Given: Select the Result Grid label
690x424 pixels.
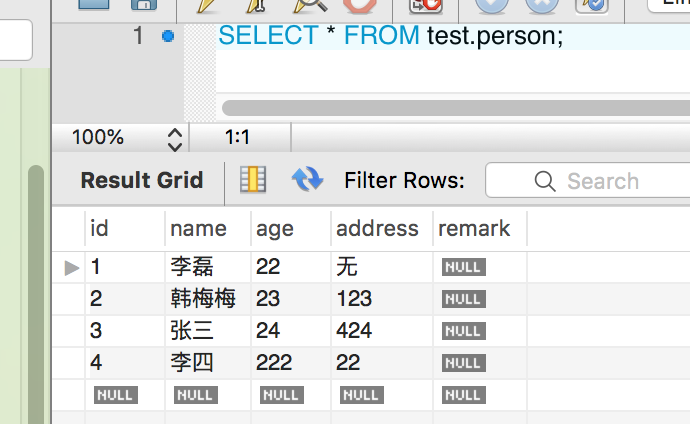Looking at the screenshot, I should [x=142, y=180].
